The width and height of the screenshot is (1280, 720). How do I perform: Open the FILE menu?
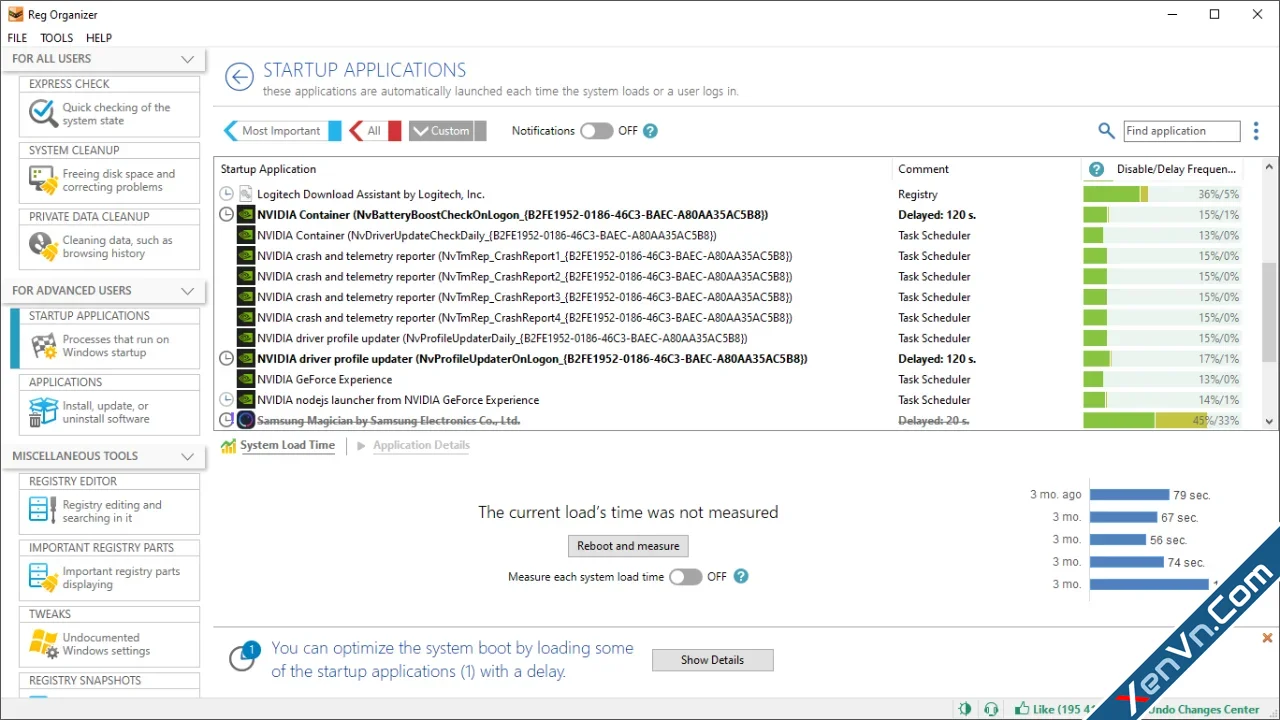[18, 38]
